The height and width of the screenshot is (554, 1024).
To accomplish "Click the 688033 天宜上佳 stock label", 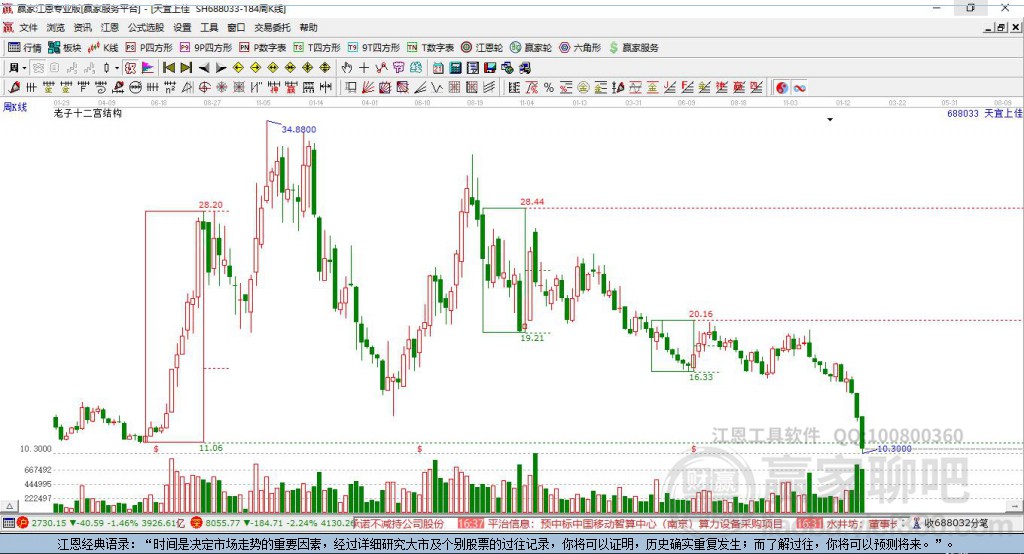I will click(x=984, y=114).
